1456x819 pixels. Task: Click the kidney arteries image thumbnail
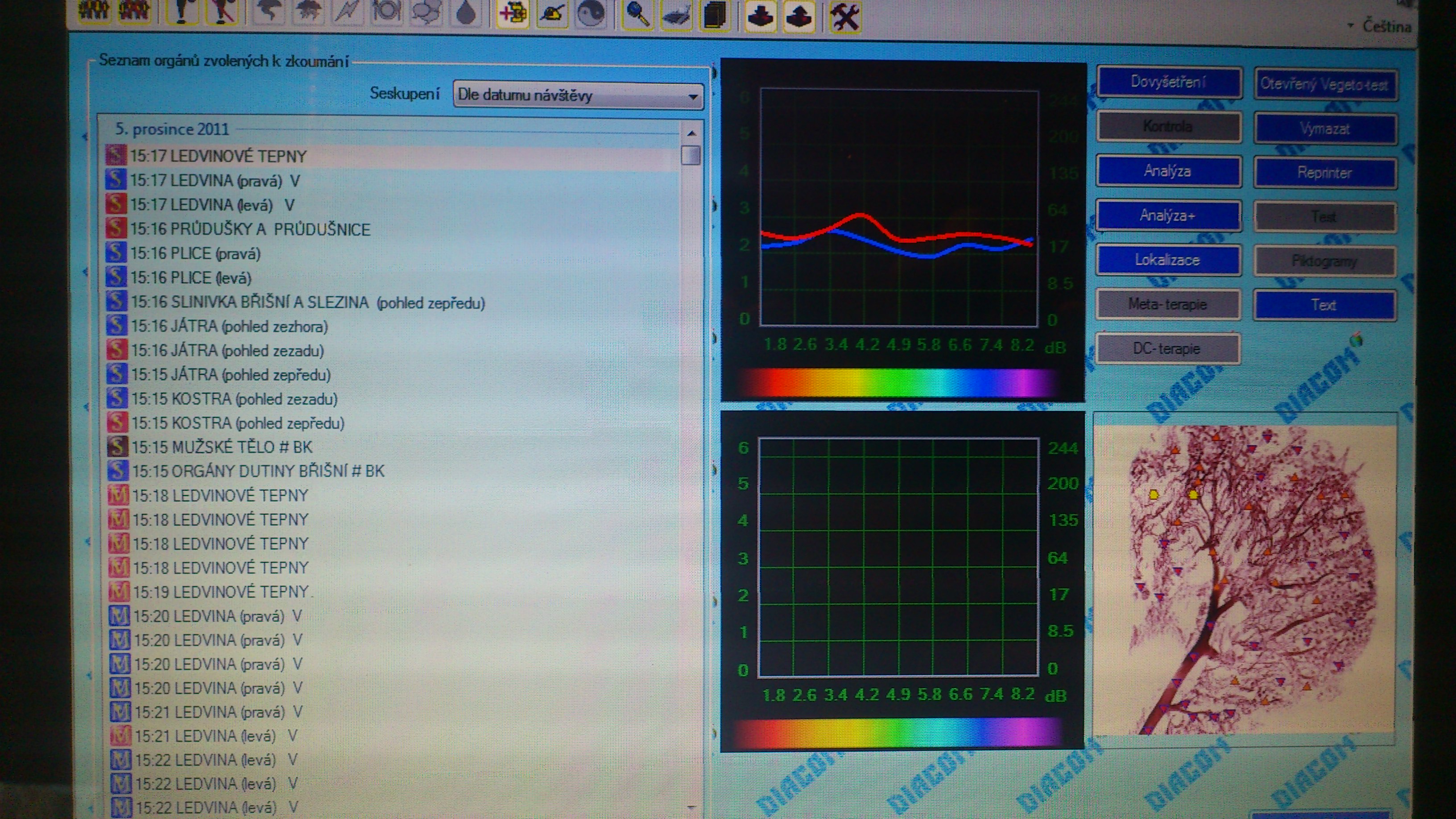pyautogui.click(x=1245, y=579)
